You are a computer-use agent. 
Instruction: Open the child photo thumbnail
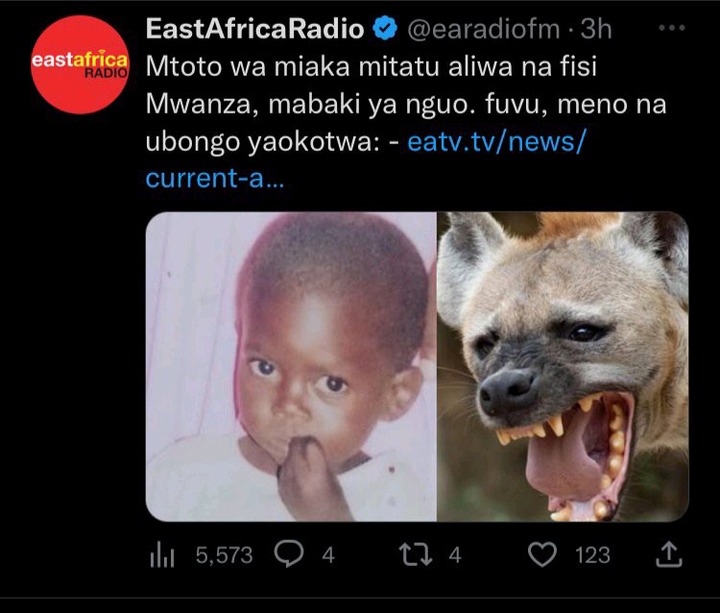[x=291, y=366]
